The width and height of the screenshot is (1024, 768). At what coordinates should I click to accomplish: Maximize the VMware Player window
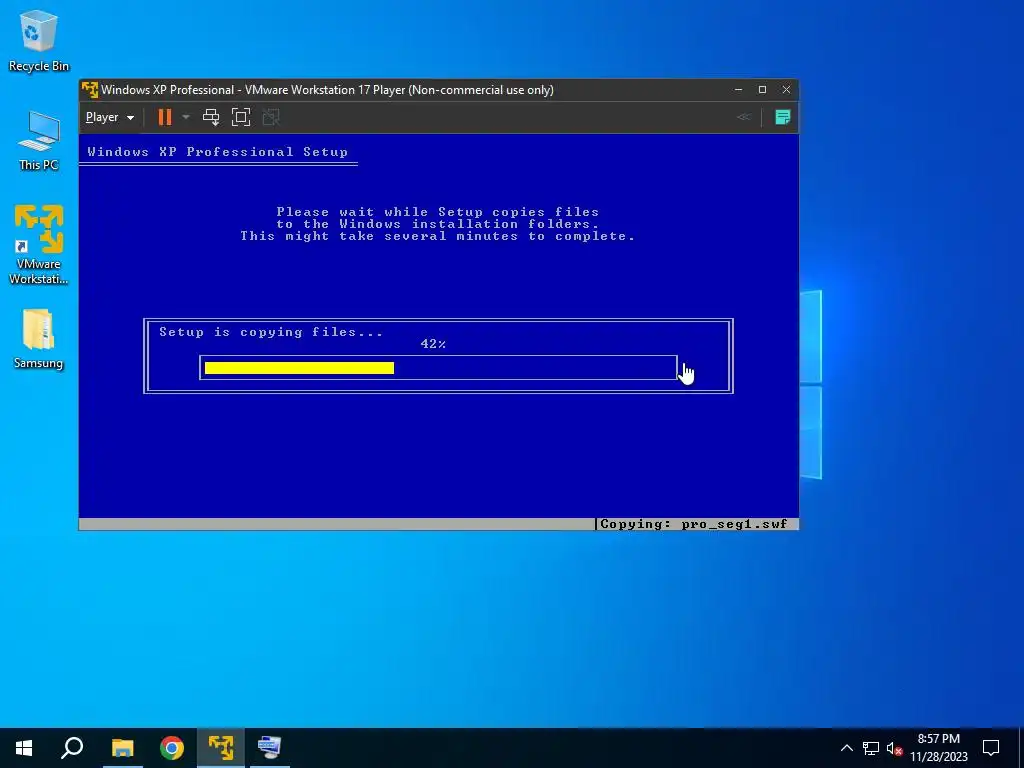pyautogui.click(x=762, y=89)
